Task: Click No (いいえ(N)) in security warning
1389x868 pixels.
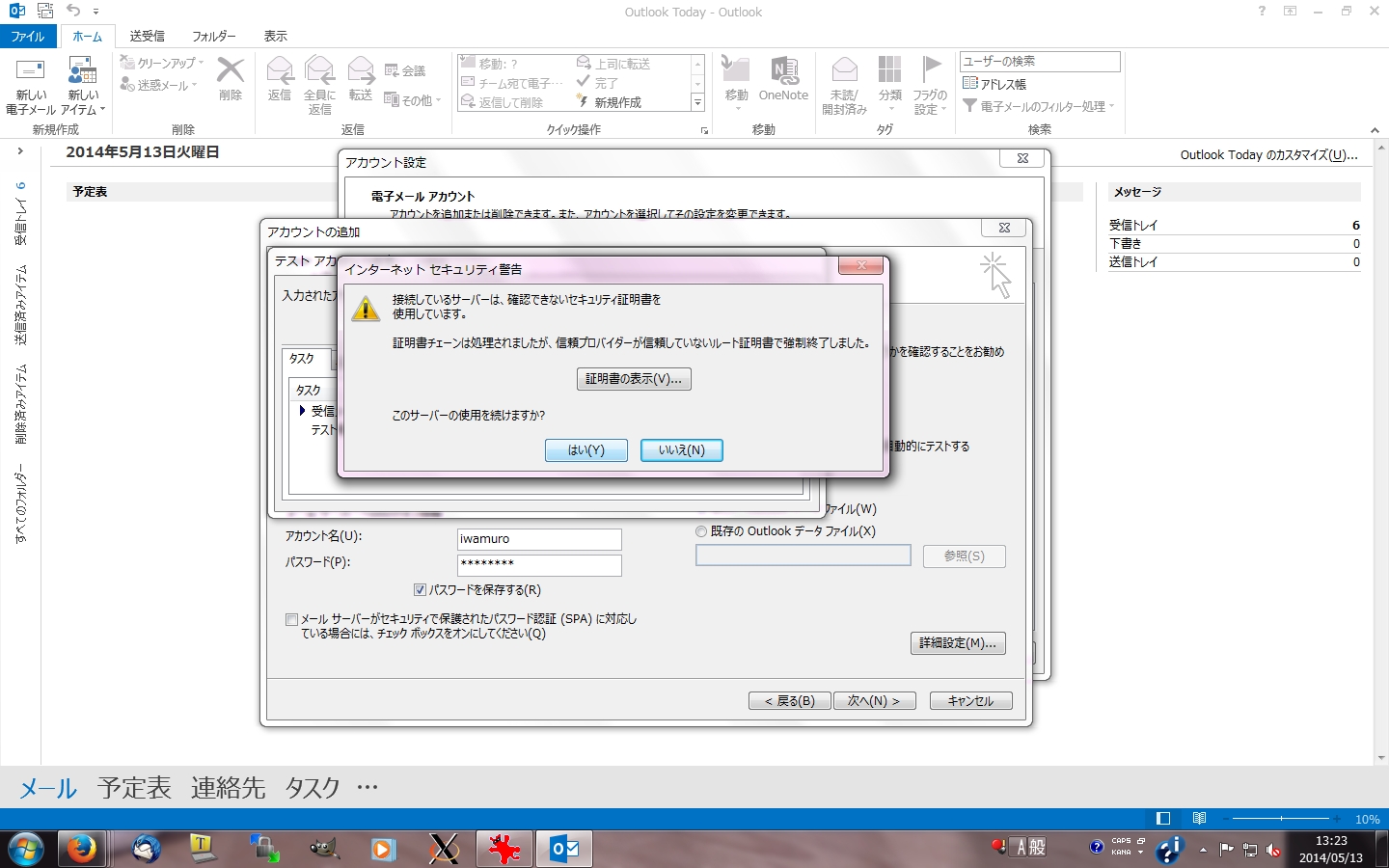Action: point(682,450)
